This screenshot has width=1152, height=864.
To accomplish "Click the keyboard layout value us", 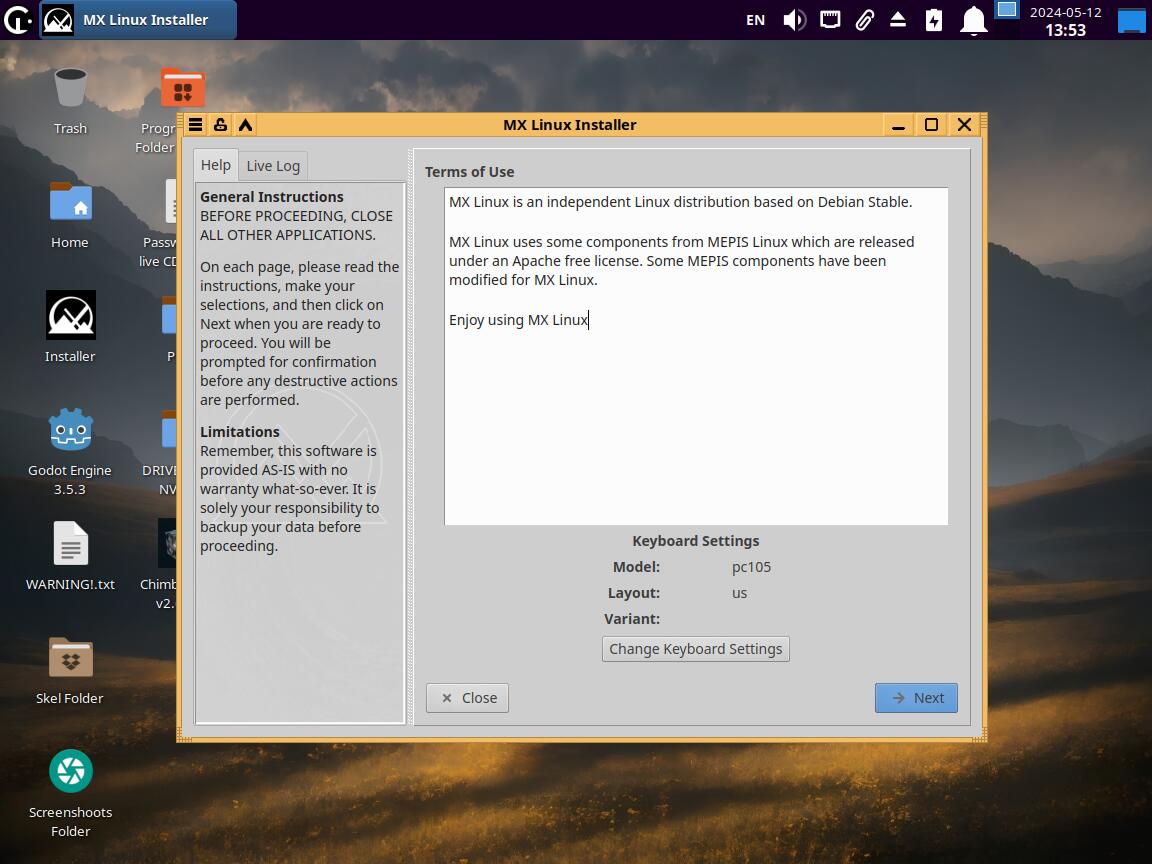I will pos(739,593).
